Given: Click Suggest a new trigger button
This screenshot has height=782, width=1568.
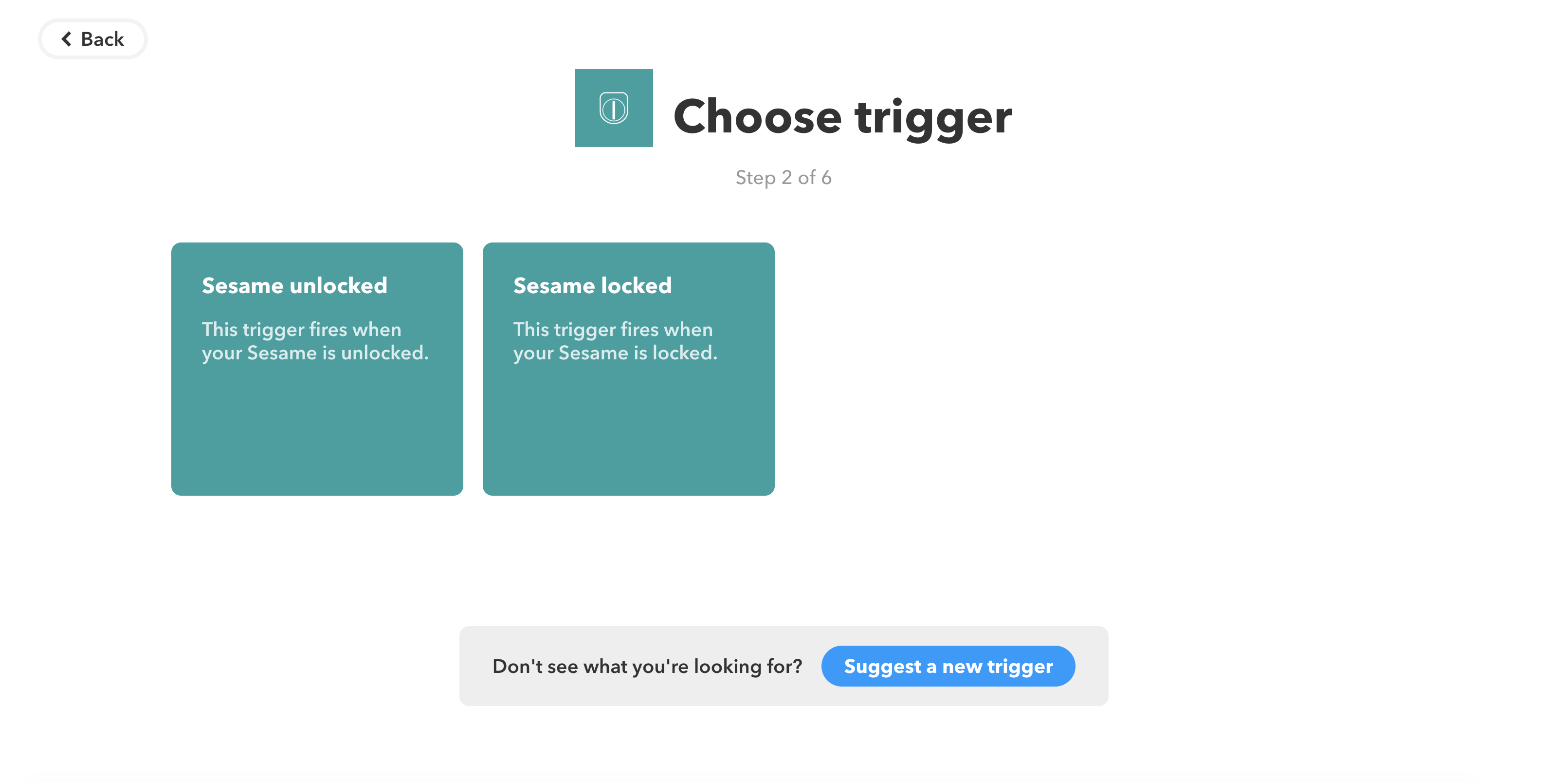Looking at the screenshot, I should [x=948, y=666].
